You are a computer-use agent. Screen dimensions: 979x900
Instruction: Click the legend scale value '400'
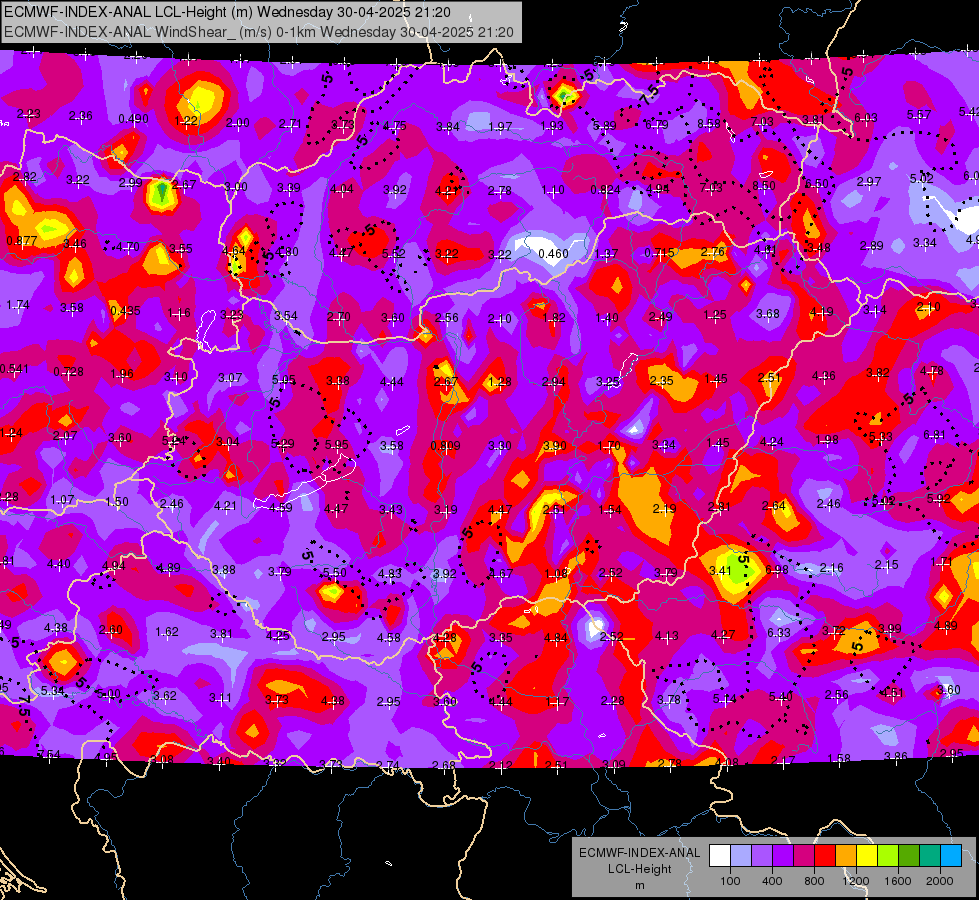(772, 881)
